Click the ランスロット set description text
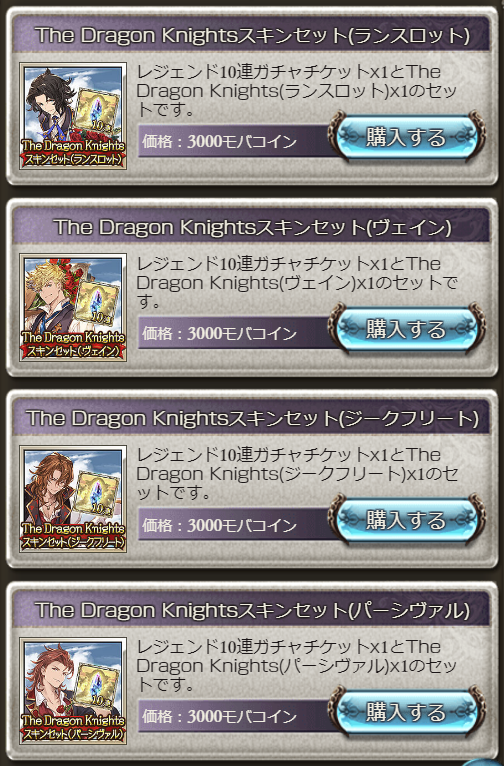Image resolution: width=504 pixels, height=766 pixels. [x=296, y=91]
